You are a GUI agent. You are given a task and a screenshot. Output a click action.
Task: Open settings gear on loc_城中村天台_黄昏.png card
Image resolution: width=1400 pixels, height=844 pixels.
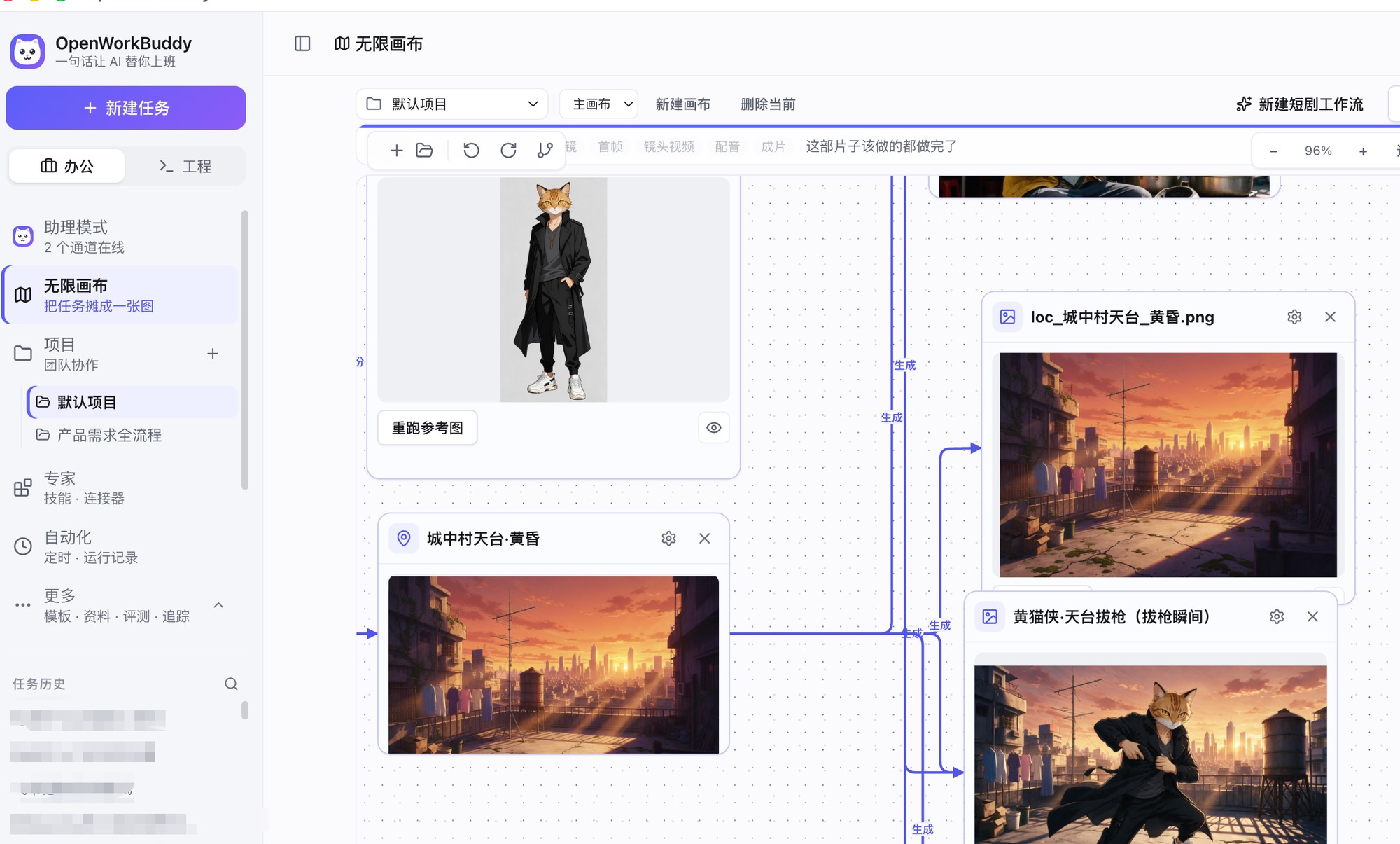[x=1294, y=317]
